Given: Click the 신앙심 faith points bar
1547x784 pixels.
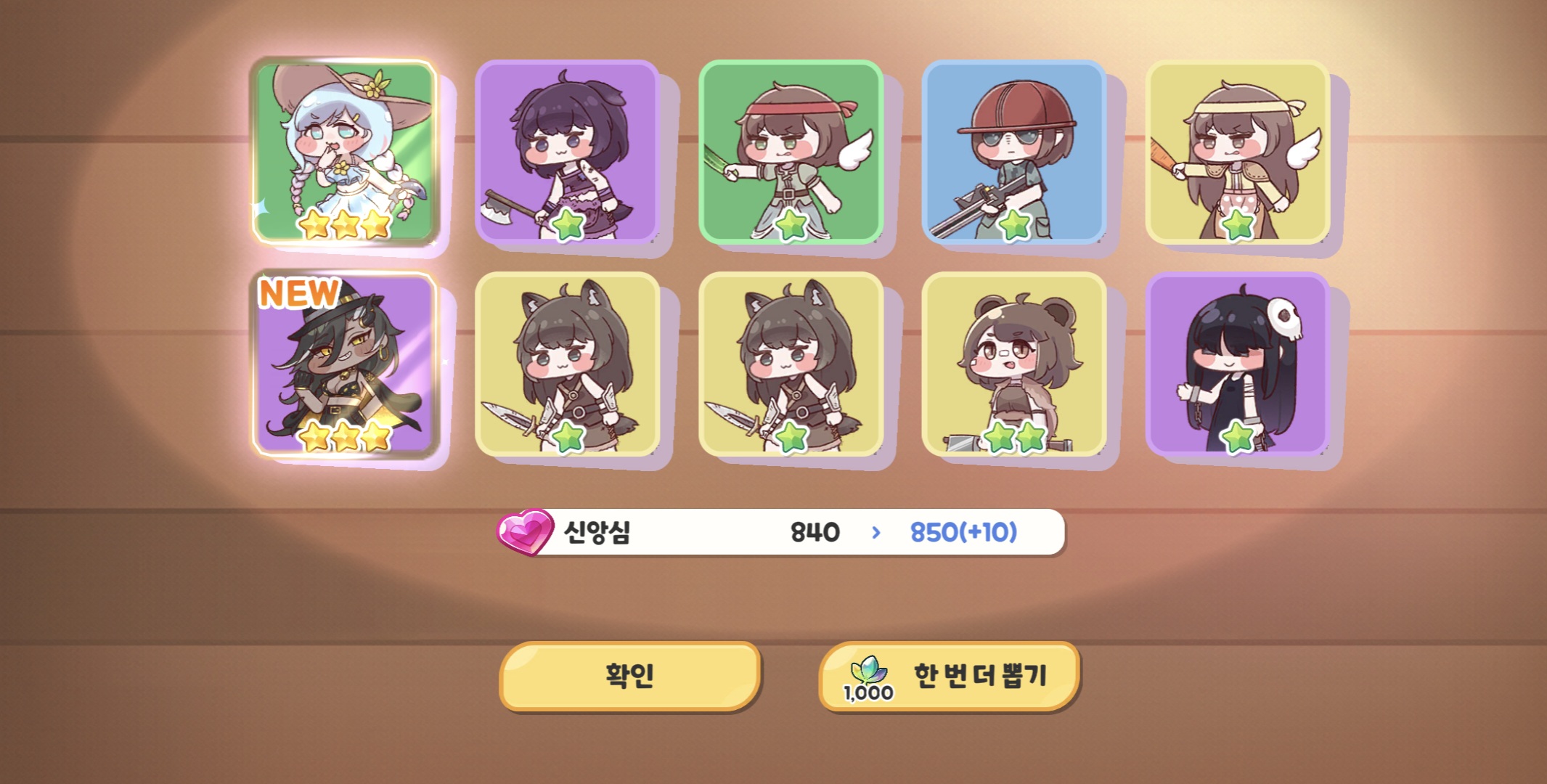Looking at the screenshot, I should (x=780, y=532).
